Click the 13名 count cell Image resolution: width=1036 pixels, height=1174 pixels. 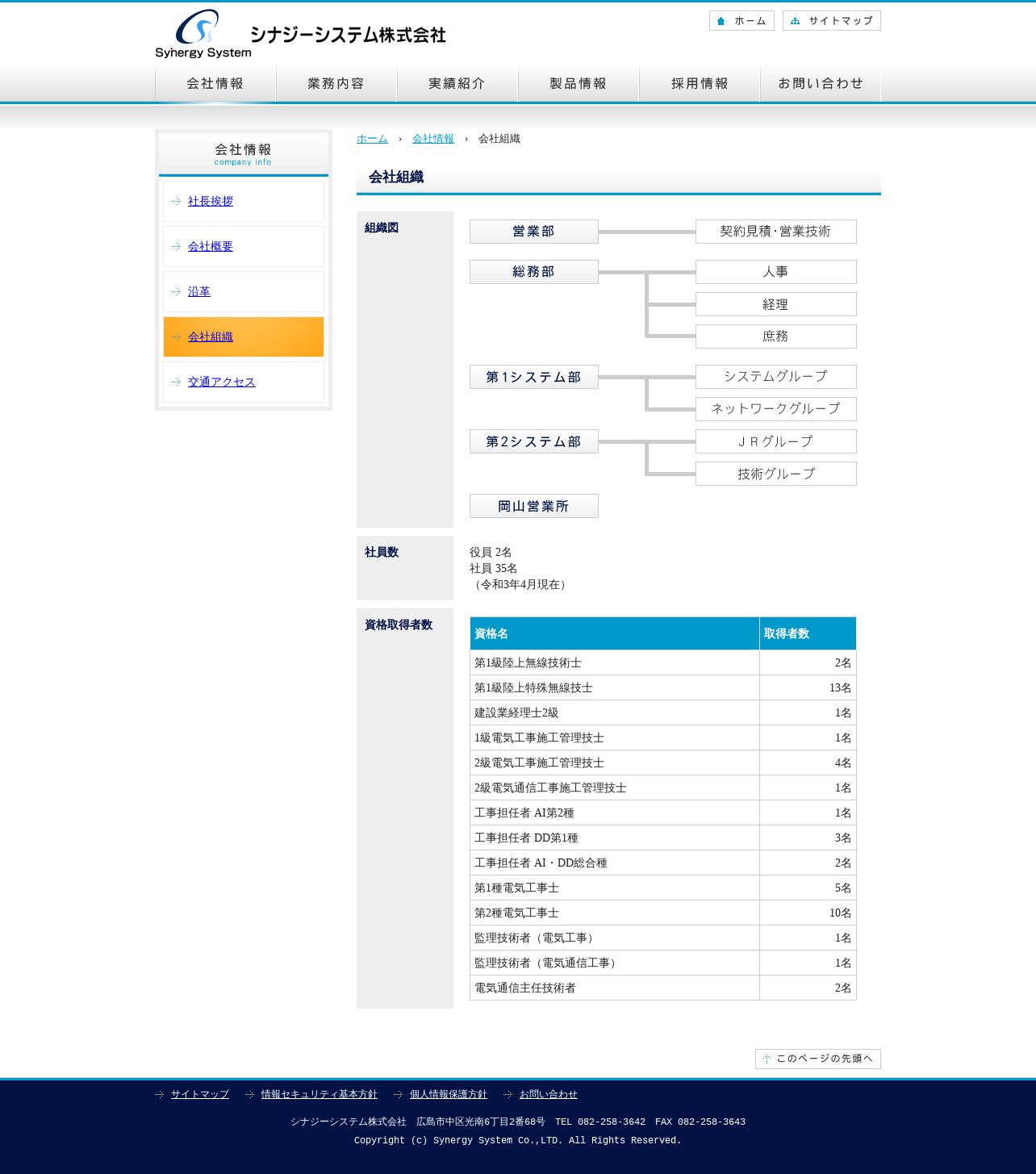coord(808,687)
